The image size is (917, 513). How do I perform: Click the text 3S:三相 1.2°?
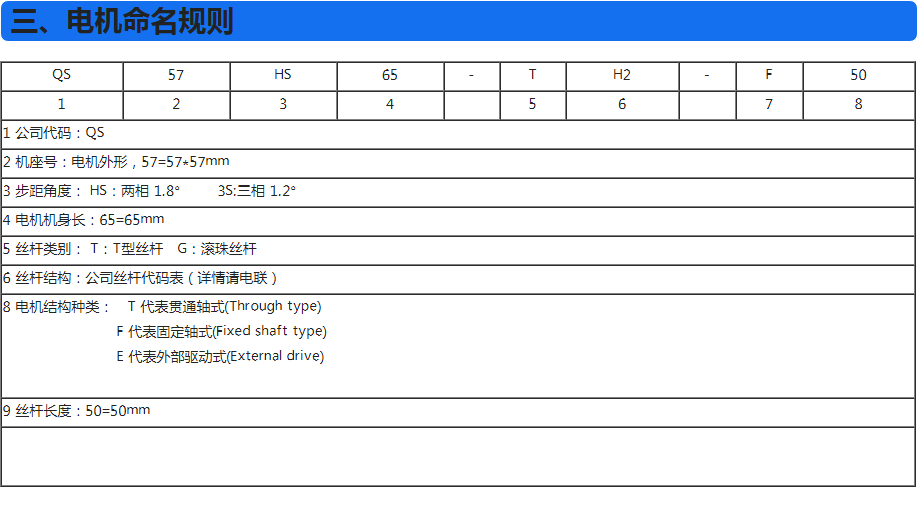[x=257, y=191]
